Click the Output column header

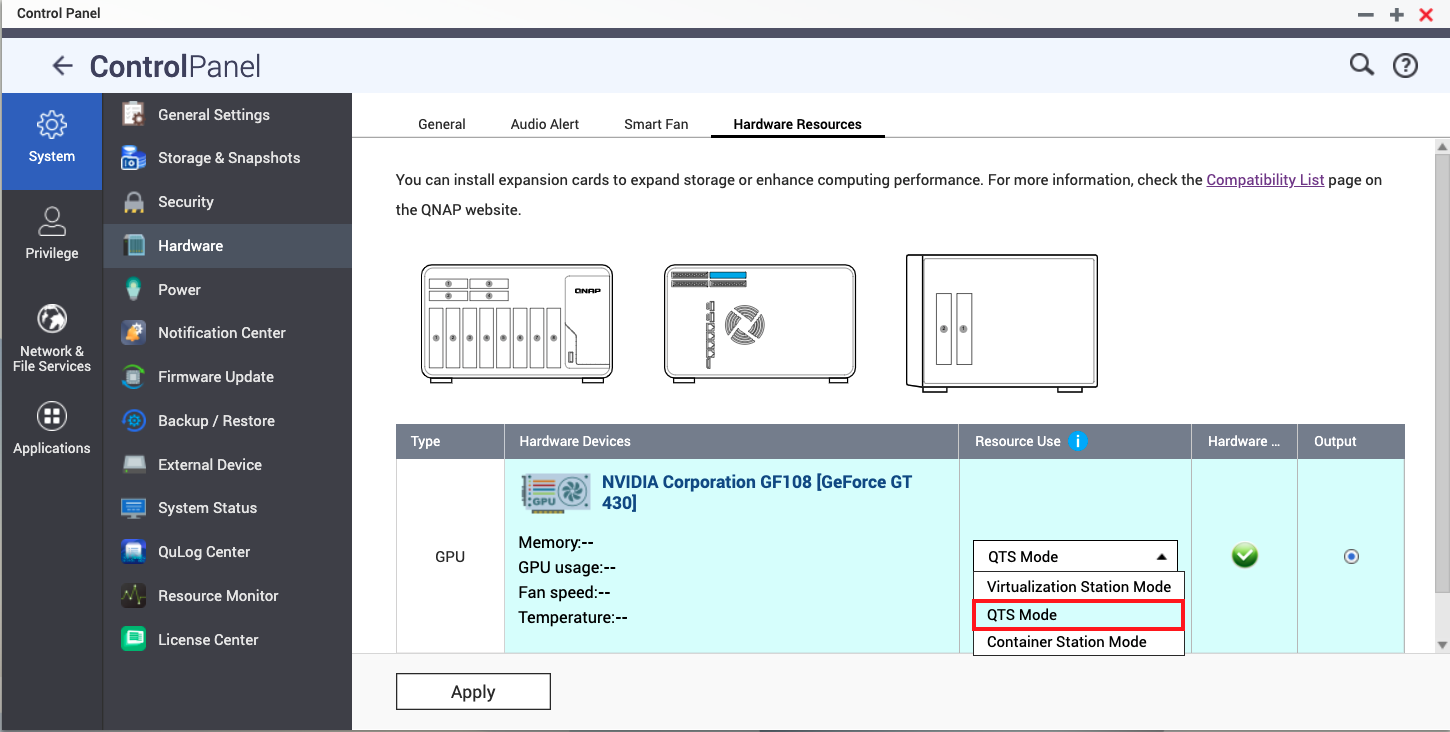click(x=1351, y=441)
